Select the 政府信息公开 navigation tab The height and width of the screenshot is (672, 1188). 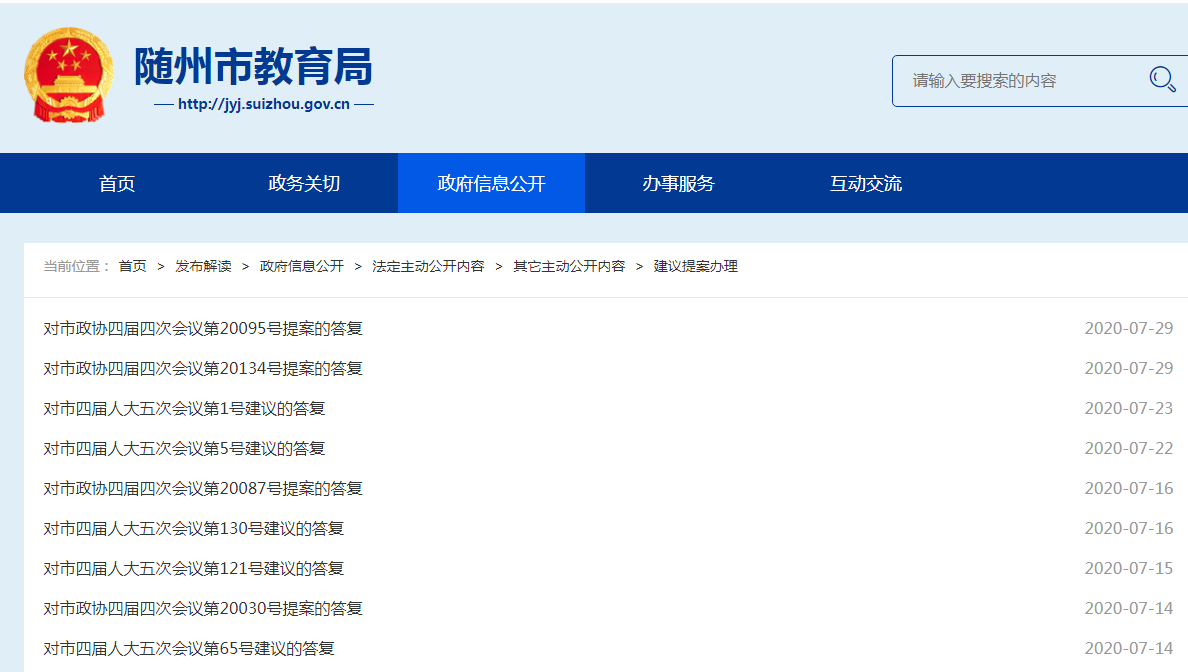pos(491,183)
